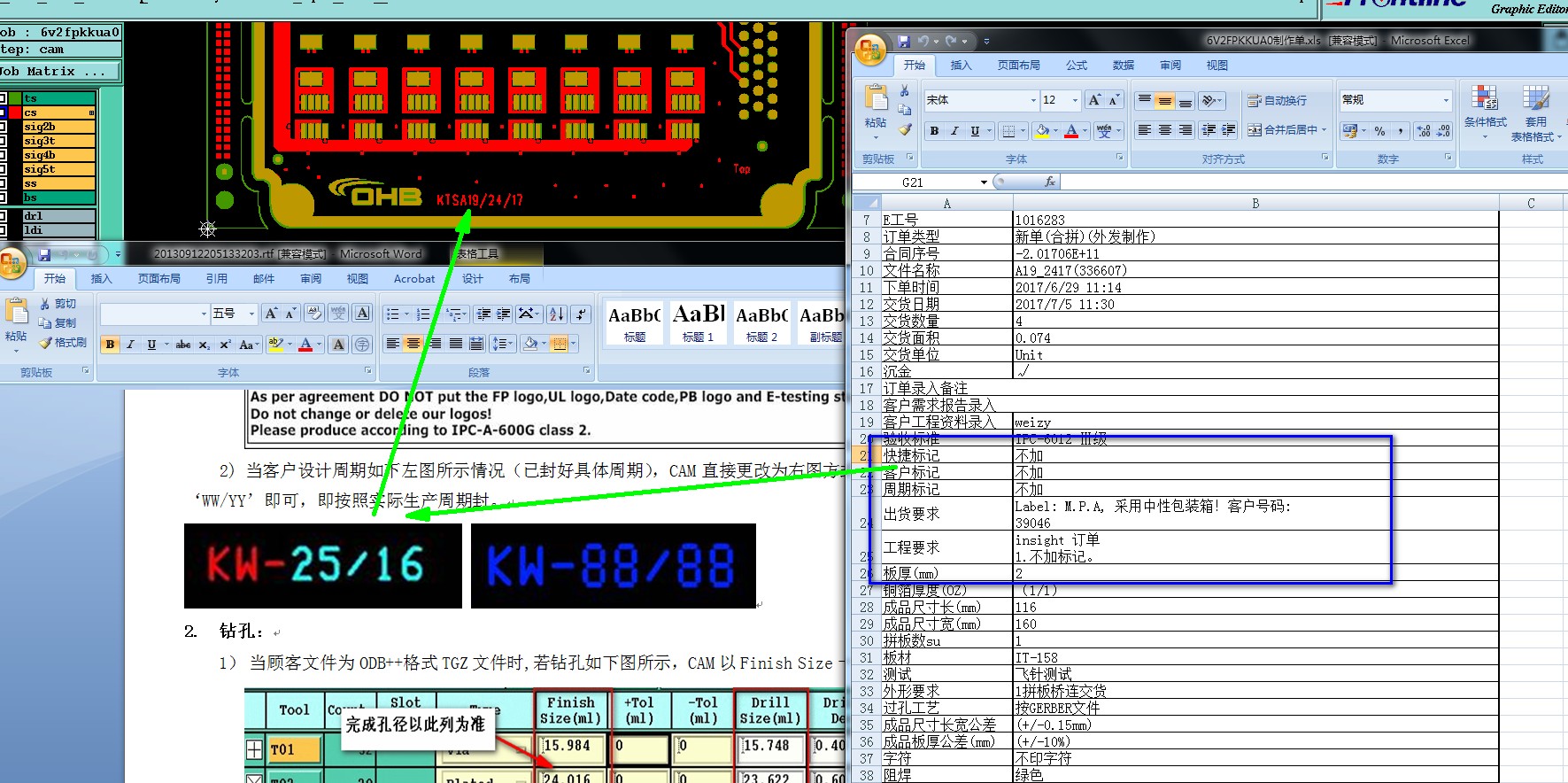The width and height of the screenshot is (1568, 783).
Task: Apply italic in Excel ribbon
Action: pyautogui.click(x=954, y=131)
